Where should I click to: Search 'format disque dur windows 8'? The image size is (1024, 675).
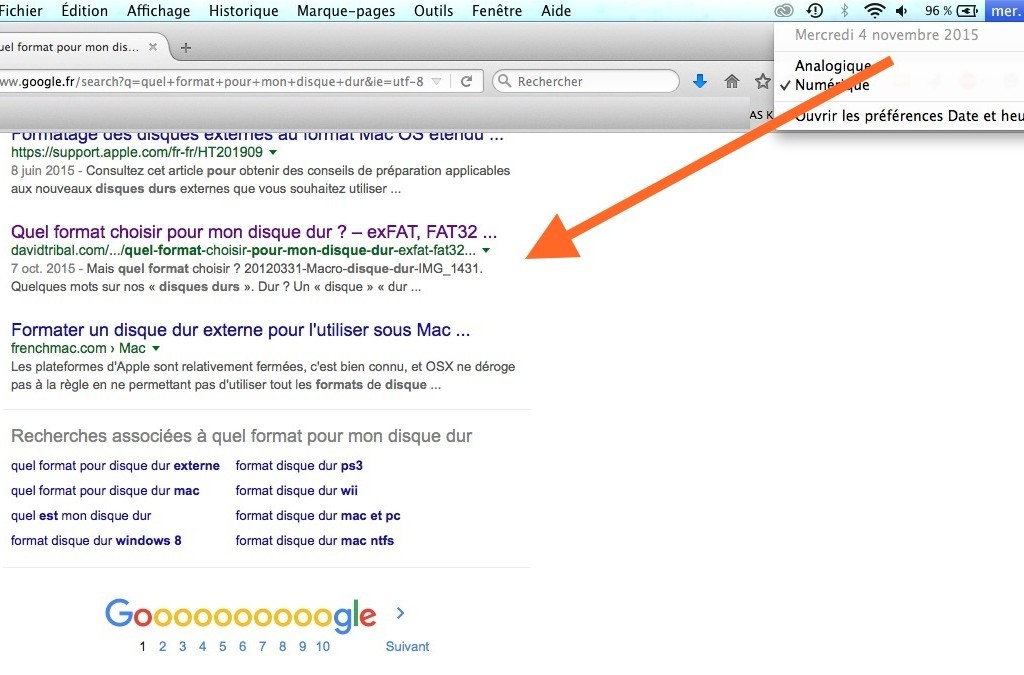click(96, 541)
